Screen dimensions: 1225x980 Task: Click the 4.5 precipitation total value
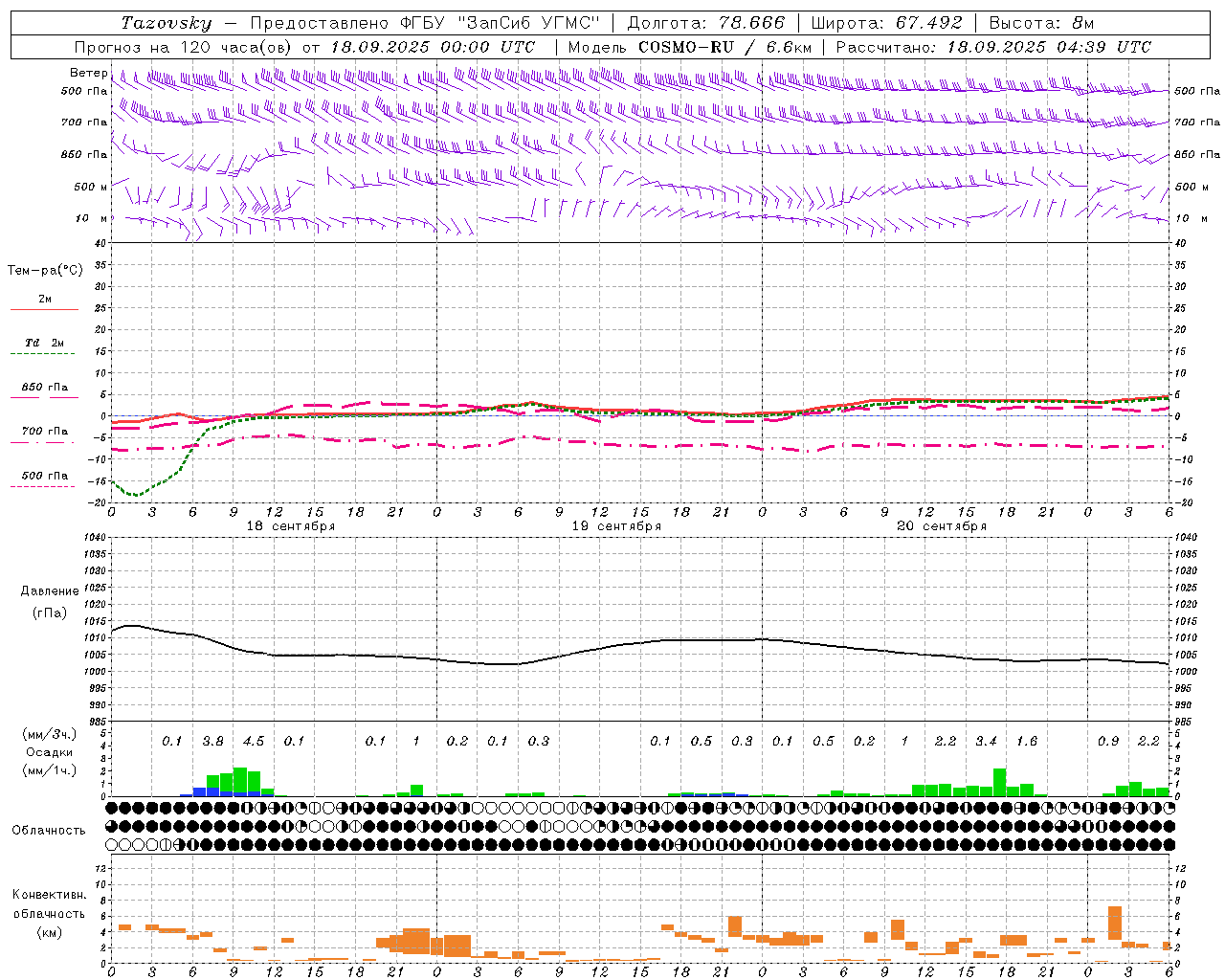tap(254, 741)
